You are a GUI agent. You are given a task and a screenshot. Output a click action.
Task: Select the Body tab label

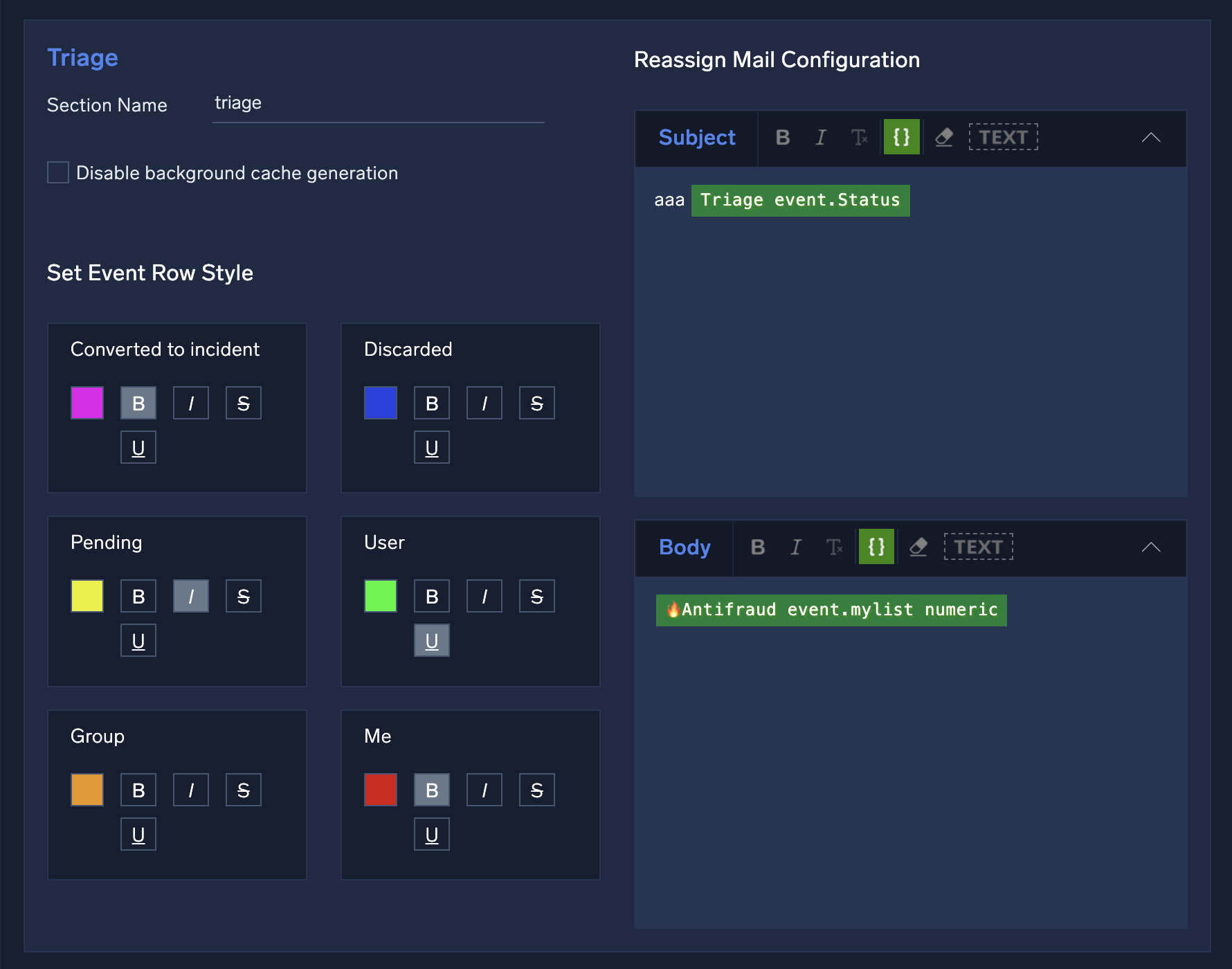click(685, 547)
